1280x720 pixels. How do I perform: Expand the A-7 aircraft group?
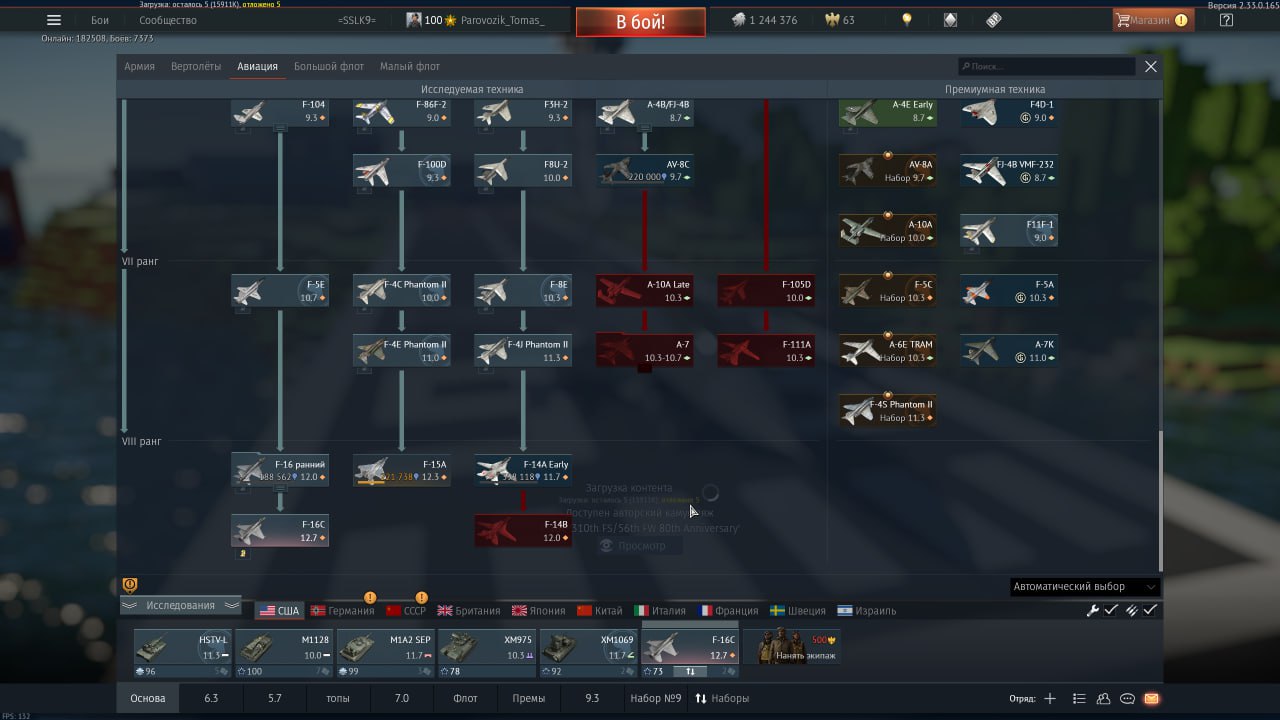pyautogui.click(x=645, y=368)
